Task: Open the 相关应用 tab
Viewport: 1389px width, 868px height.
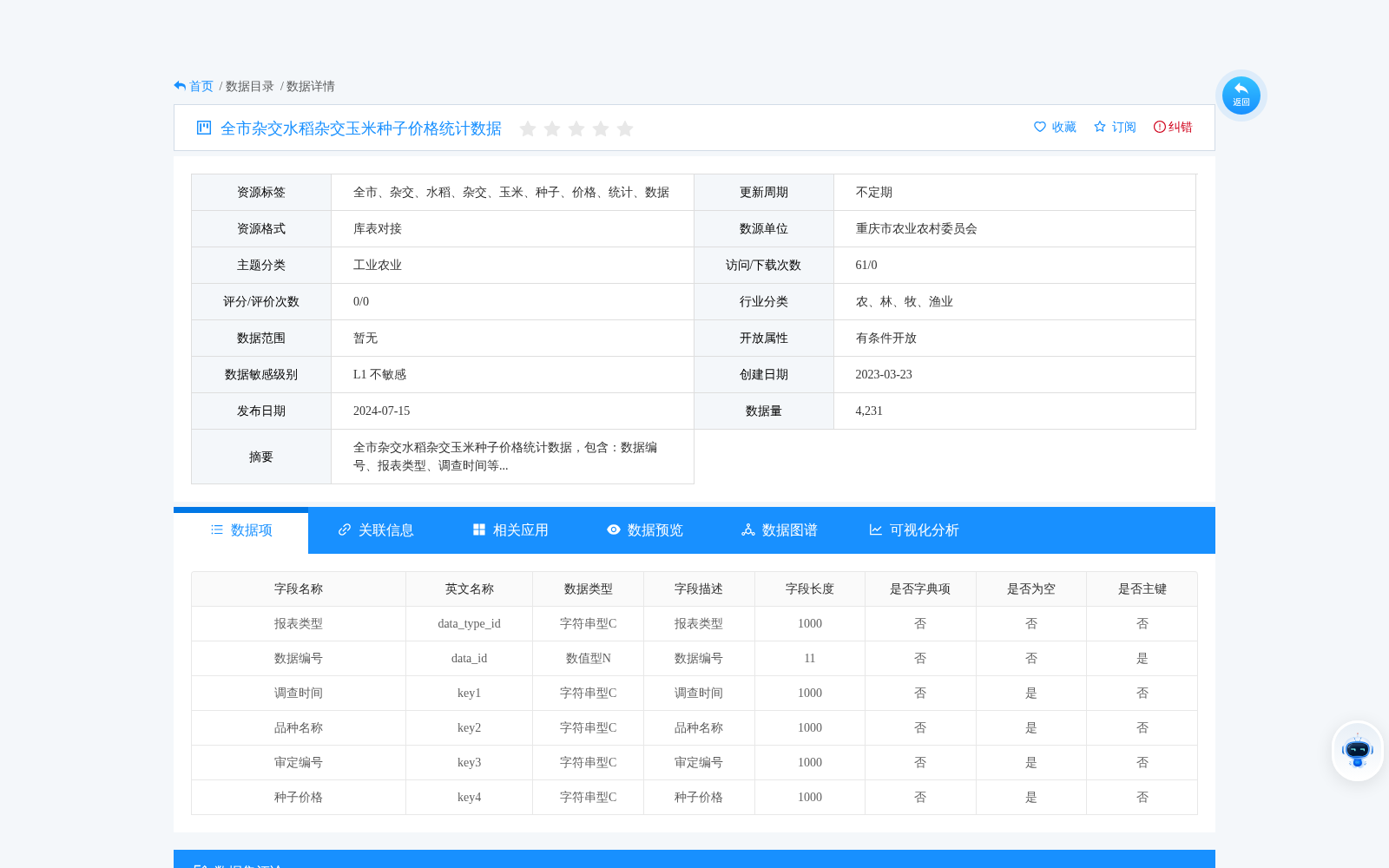Action: click(510, 530)
